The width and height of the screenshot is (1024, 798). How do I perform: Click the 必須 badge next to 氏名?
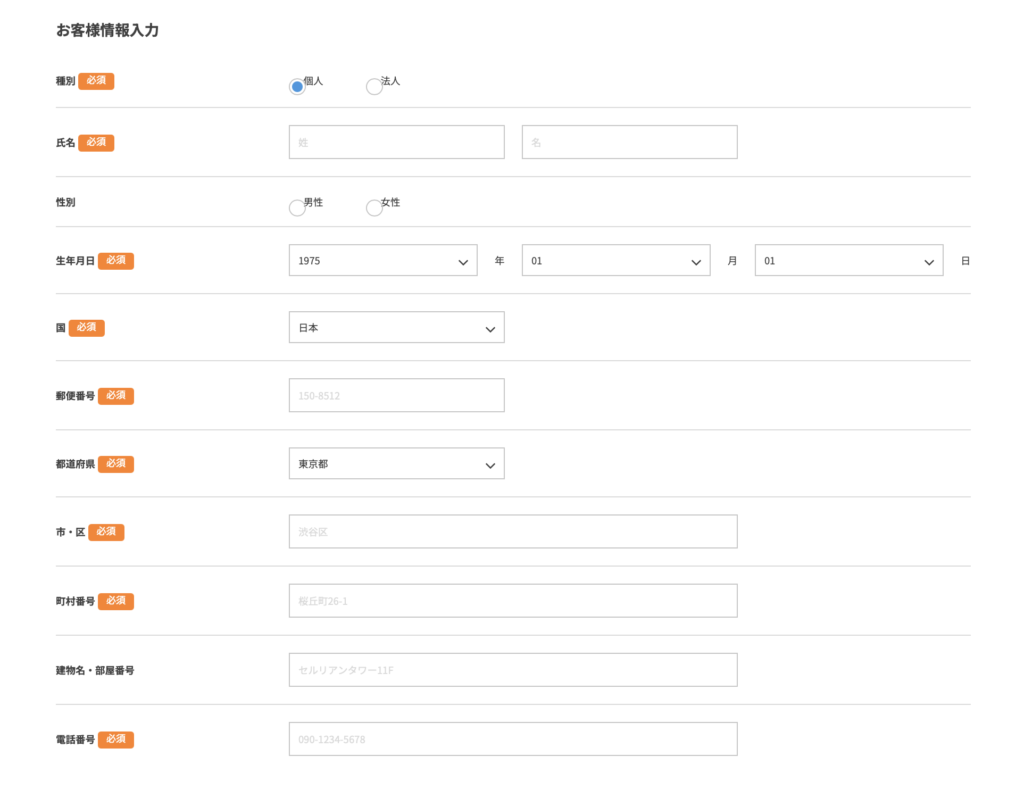[x=96, y=143]
